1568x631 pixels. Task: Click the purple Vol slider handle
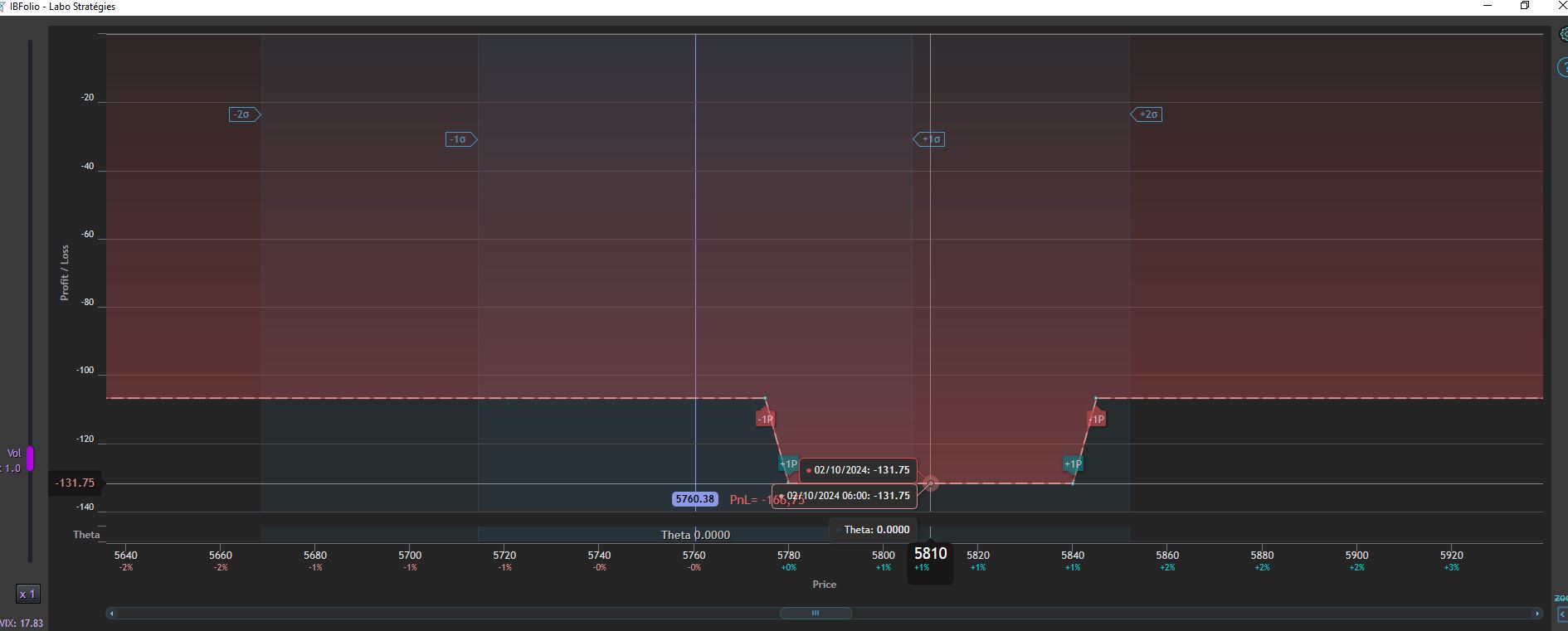[30, 459]
